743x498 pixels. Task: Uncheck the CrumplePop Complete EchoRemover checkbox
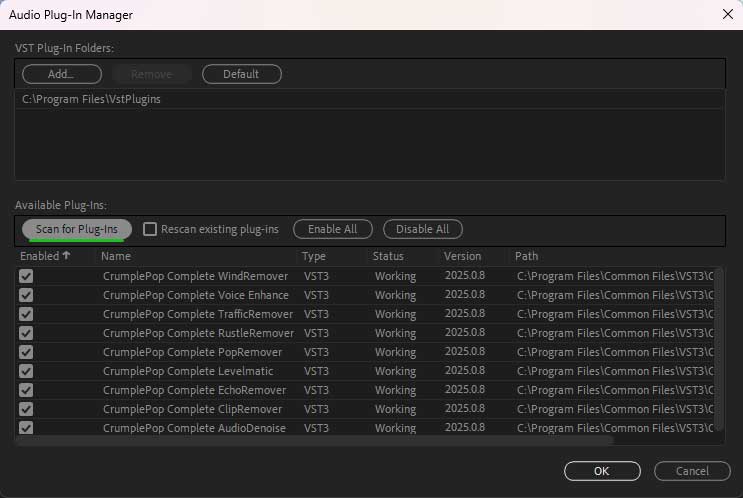coord(26,390)
